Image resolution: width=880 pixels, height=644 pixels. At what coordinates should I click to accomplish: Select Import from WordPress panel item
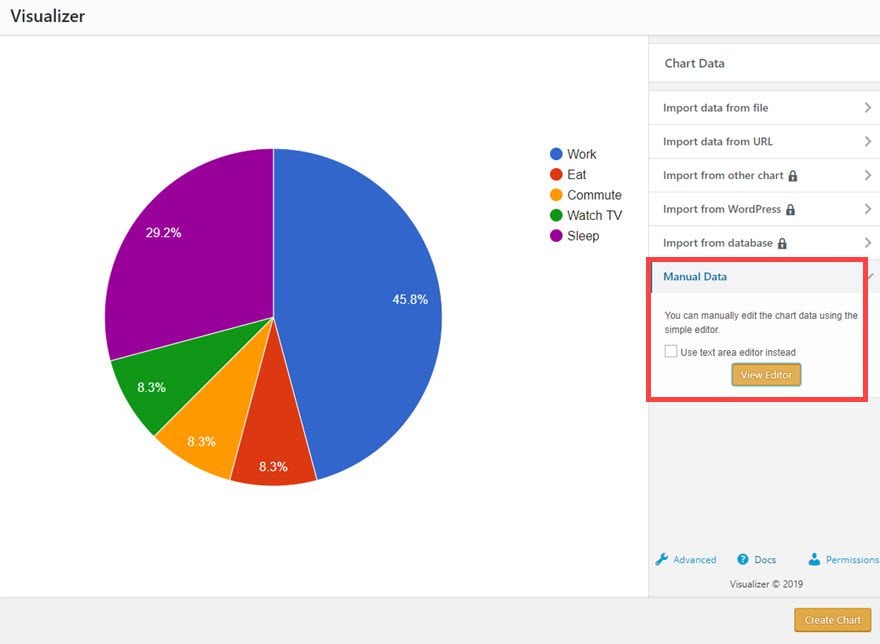pos(764,209)
